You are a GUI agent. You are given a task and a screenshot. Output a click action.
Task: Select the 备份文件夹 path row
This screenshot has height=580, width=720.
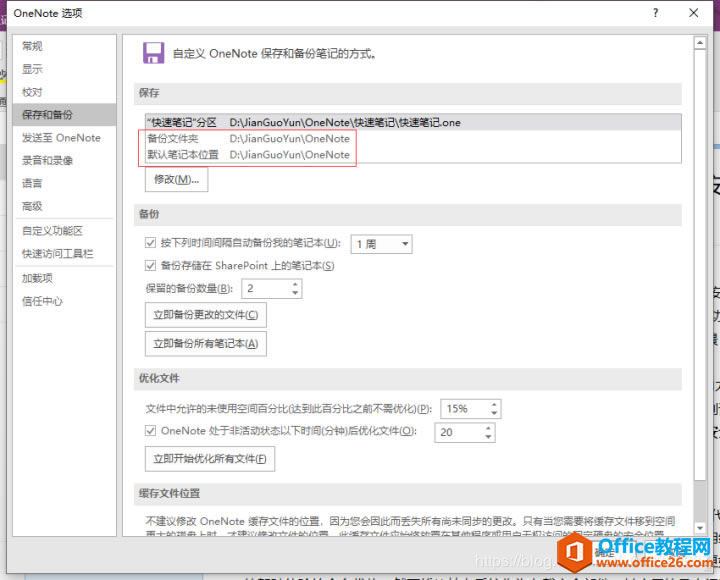tap(413, 139)
